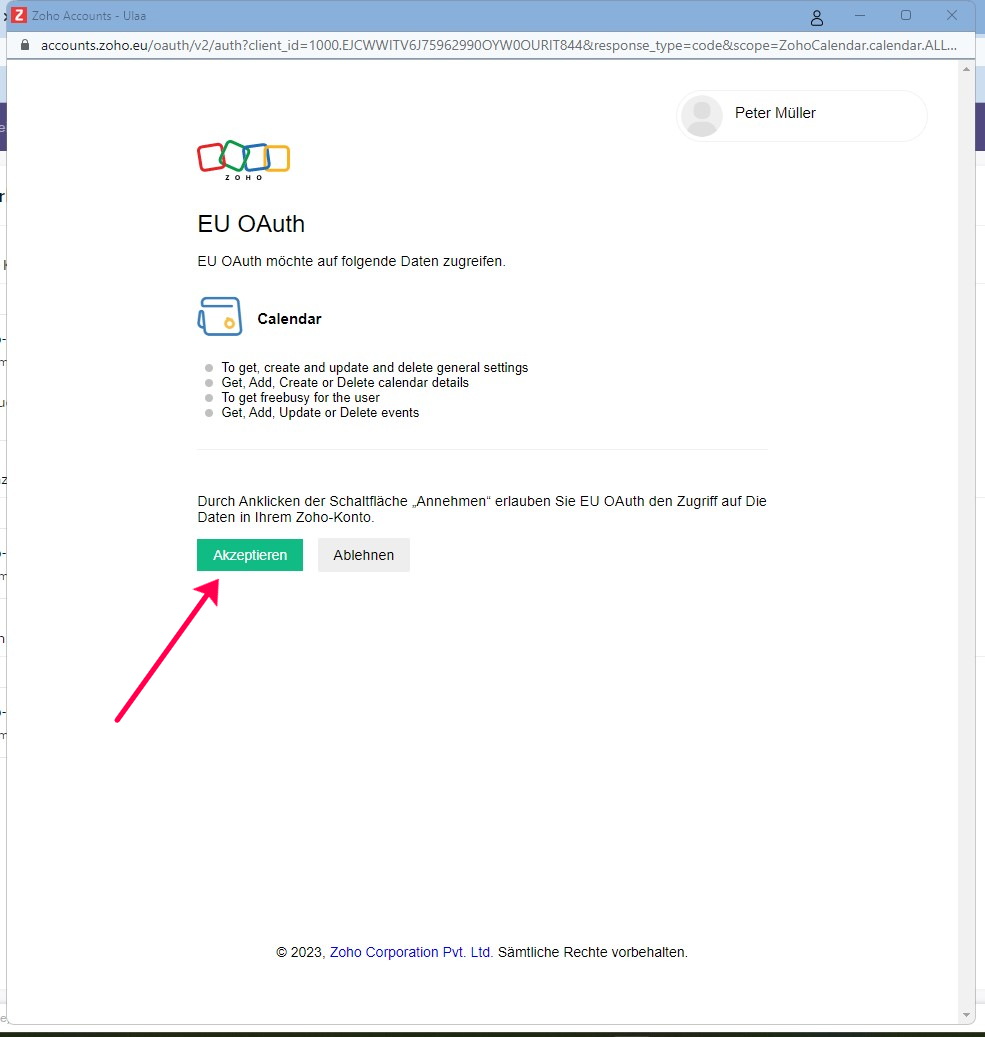
Task: Open the Zoho Corporation Pvt. Ltd. link
Action: (x=411, y=952)
